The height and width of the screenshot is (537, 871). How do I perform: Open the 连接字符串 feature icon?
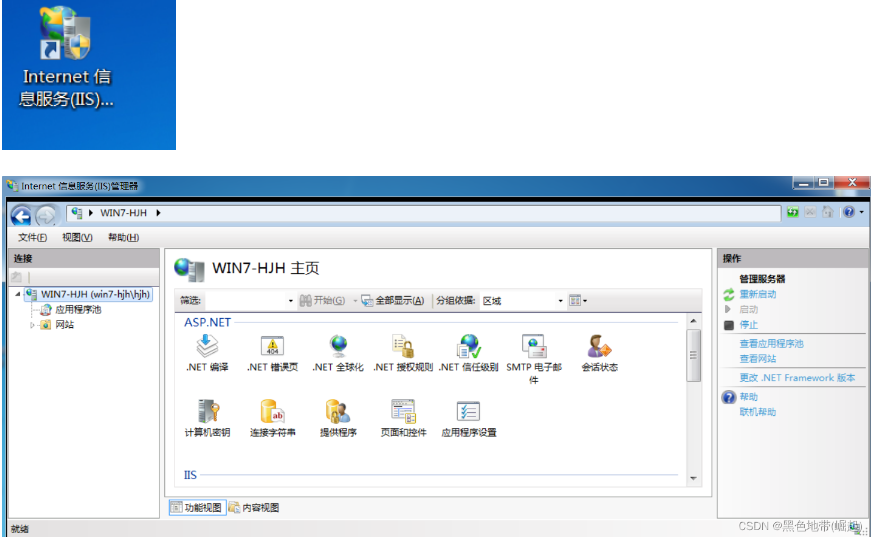point(272,418)
